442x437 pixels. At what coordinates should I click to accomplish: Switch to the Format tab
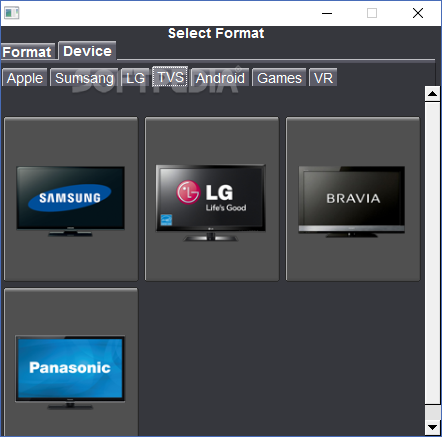click(x=27, y=52)
